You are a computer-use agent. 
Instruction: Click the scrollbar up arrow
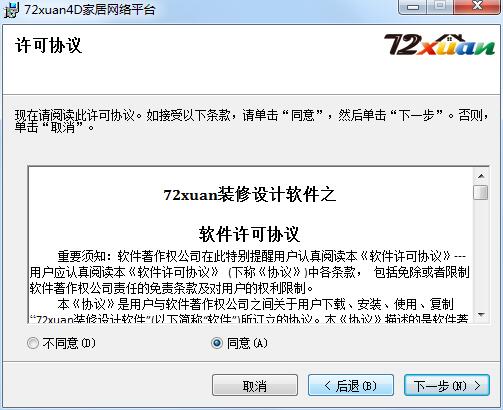[x=481, y=176]
